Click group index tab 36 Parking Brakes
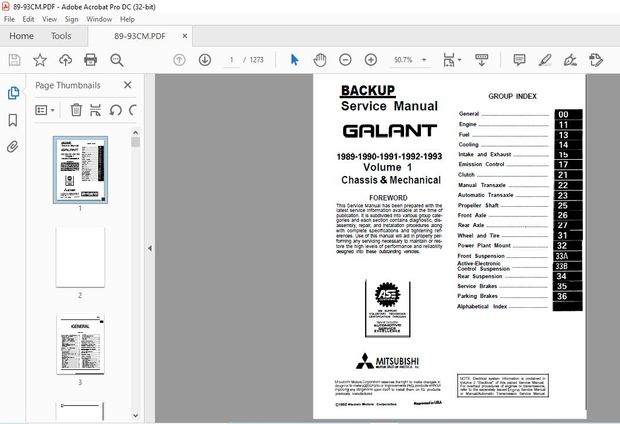This screenshot has width=620, height=424. point(568,296)
